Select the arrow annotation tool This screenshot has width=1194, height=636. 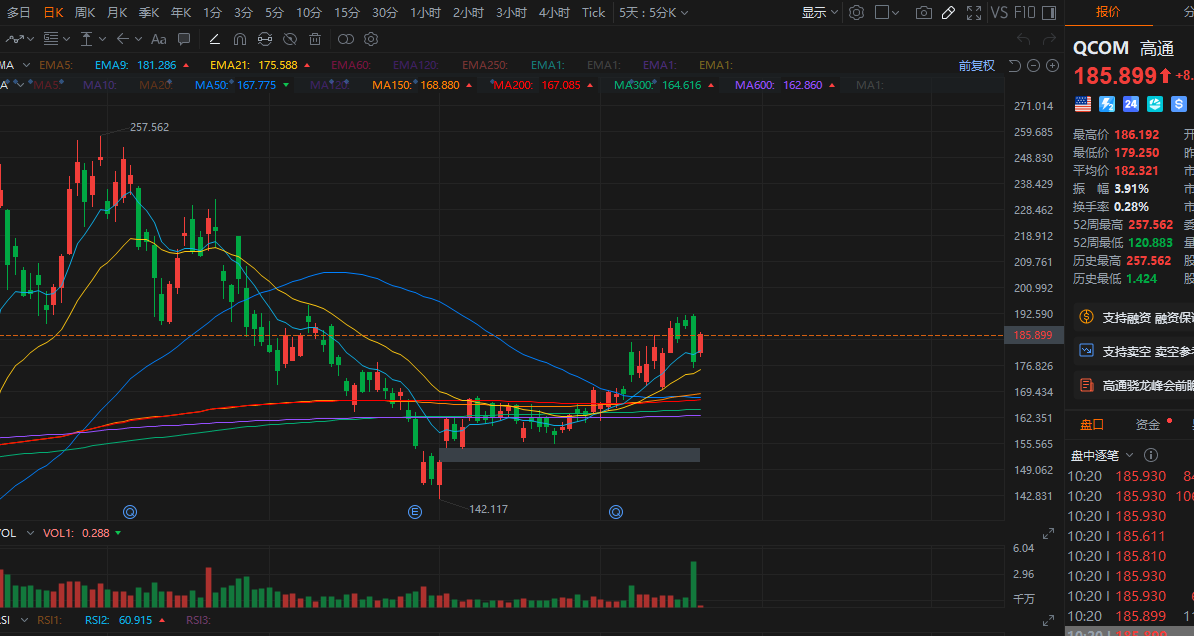[123, 39]
